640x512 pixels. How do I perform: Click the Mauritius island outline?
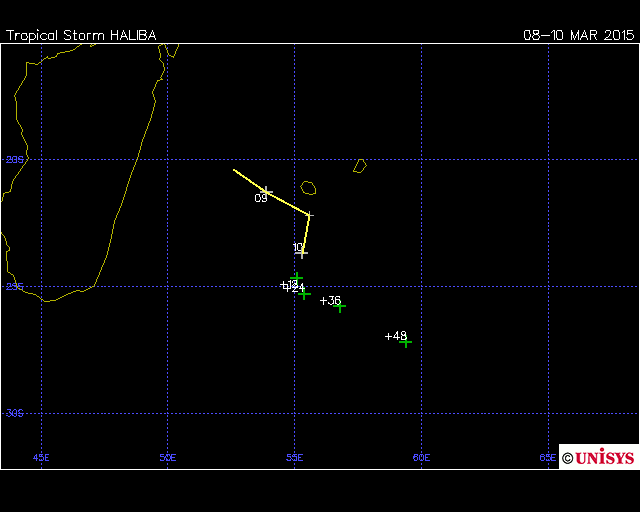tap(360, 165)
